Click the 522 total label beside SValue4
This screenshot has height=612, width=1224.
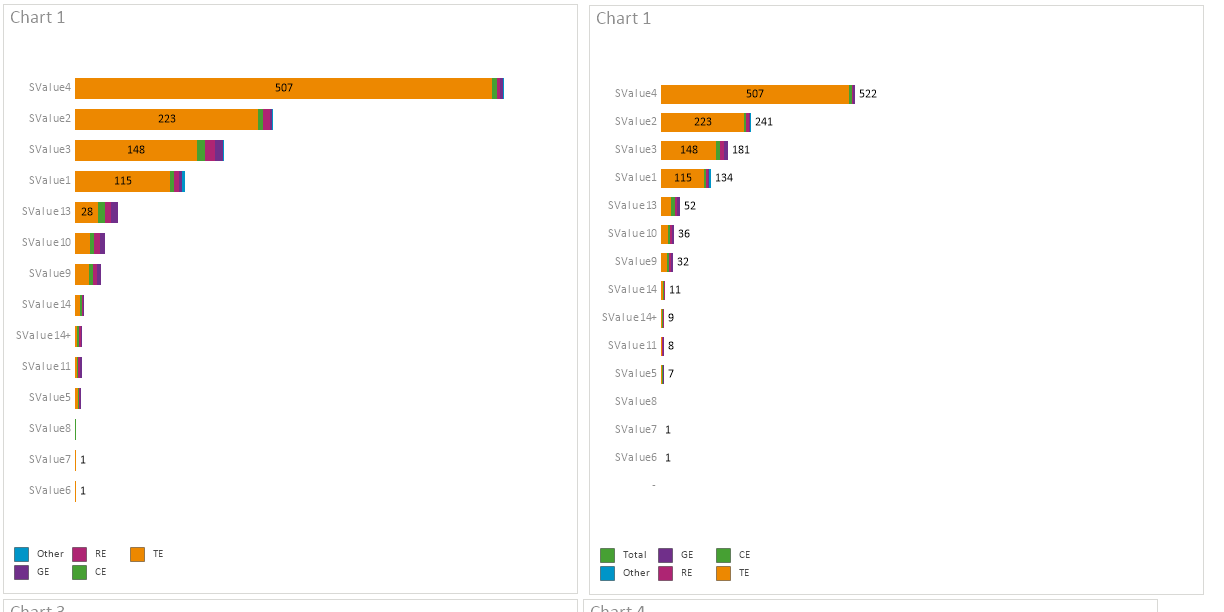[x=868, y=94]
